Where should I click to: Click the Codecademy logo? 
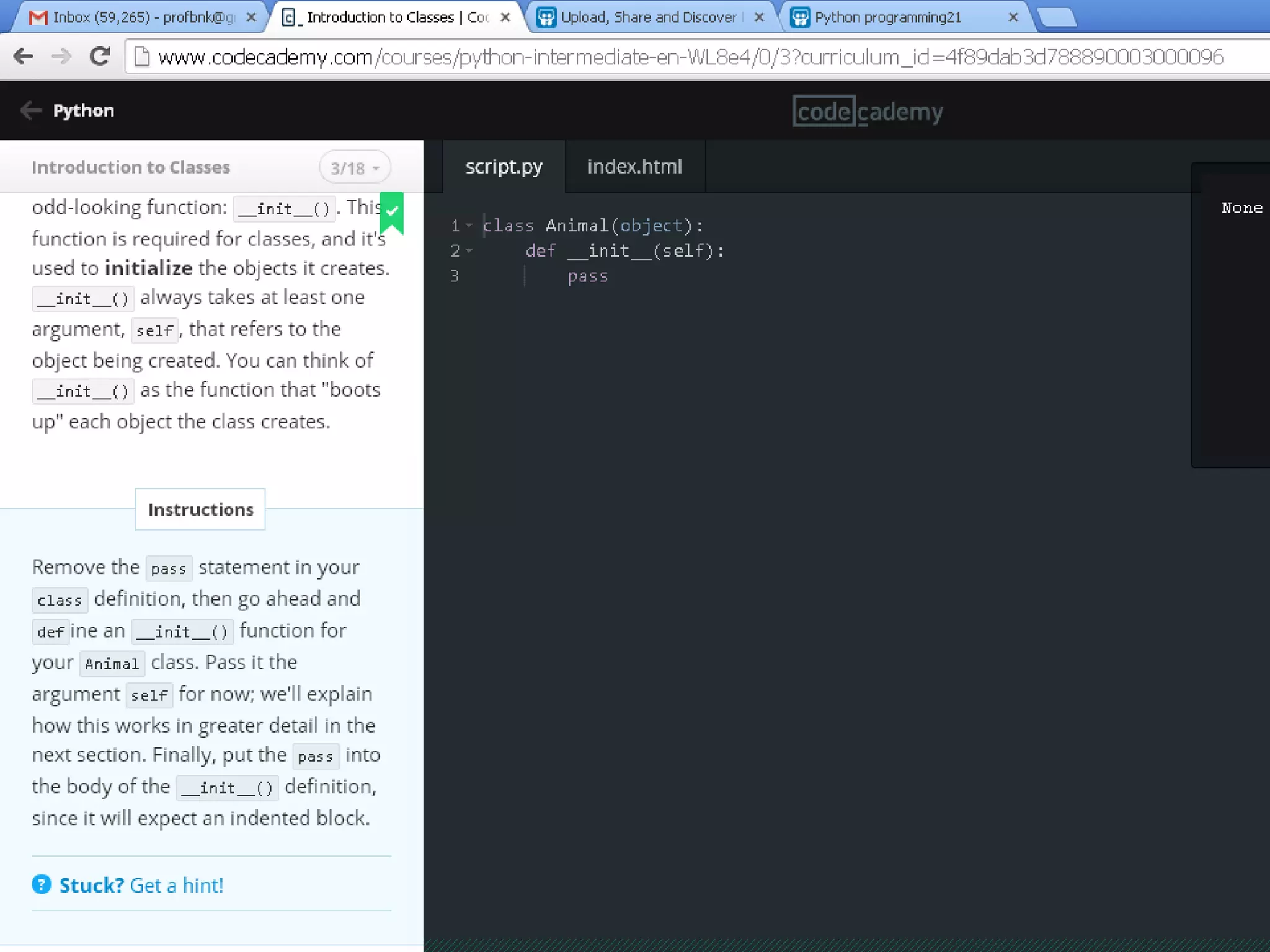tap(868, 112)
